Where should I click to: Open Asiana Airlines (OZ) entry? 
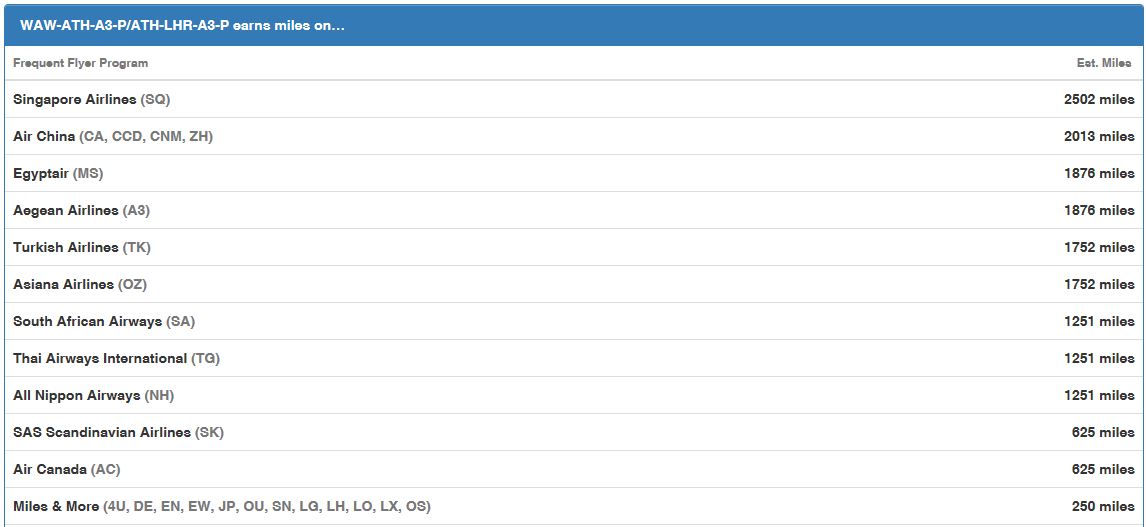coord(573,284)
